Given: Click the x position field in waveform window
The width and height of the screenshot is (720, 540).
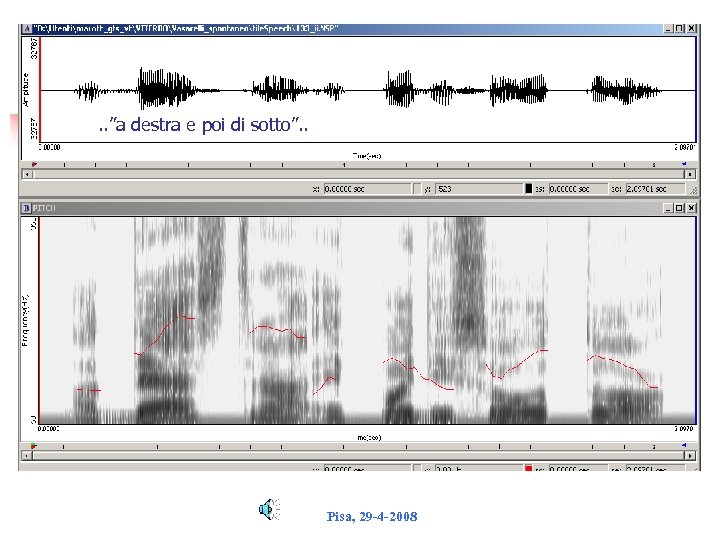Looking at the screenshot, I should [x=367, y=189].
